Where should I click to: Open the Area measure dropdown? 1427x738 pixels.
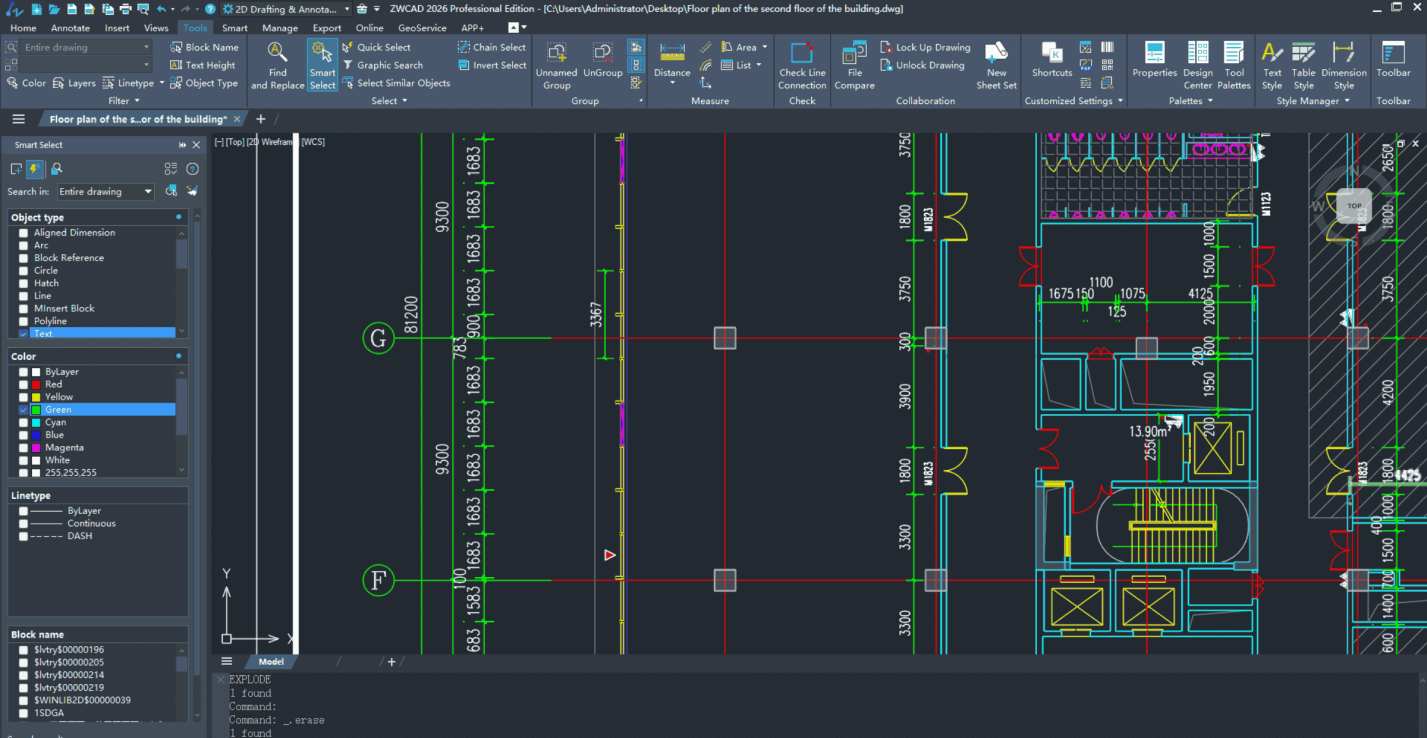click(765, 47)
